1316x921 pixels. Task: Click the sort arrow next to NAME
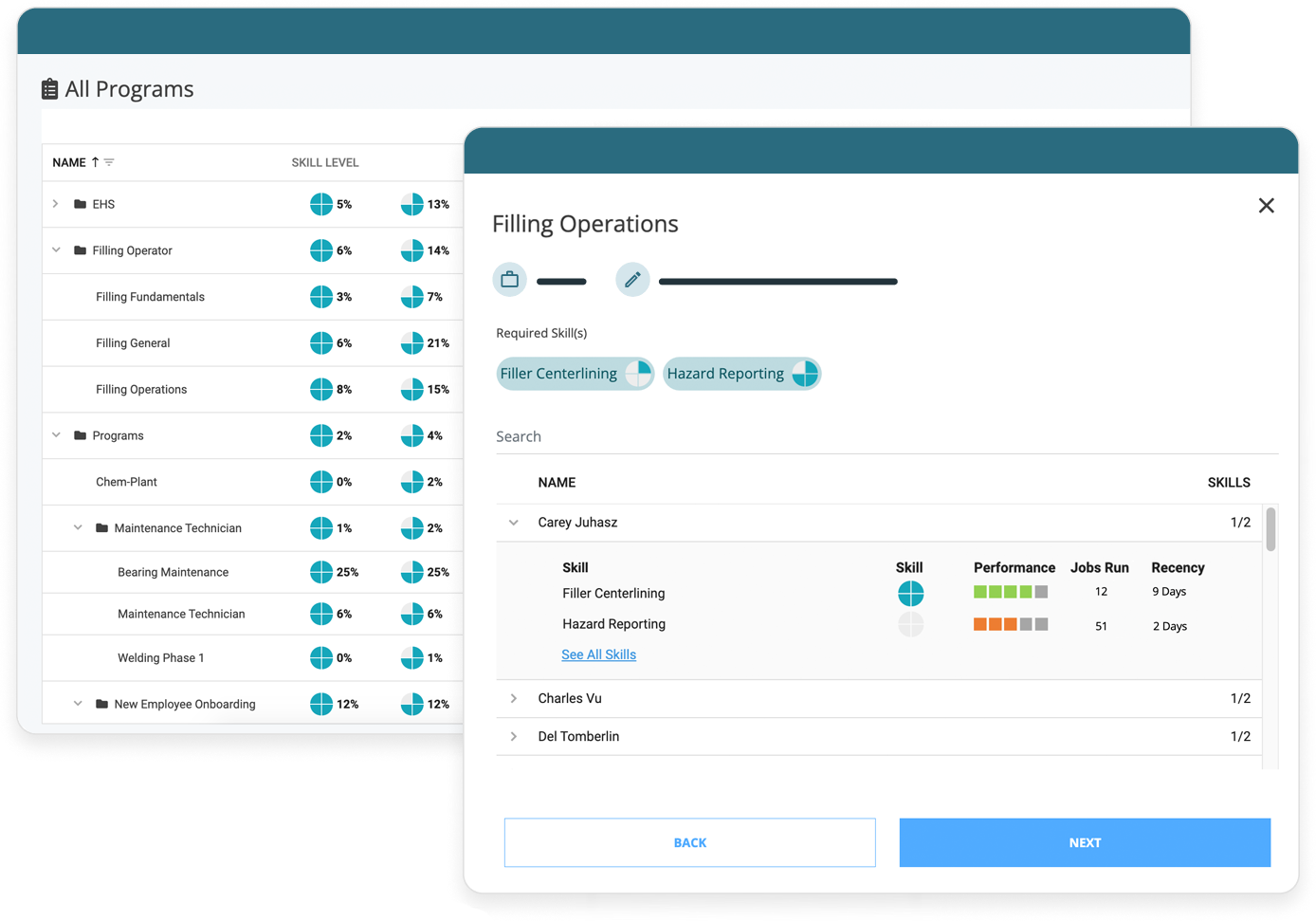pos(95,162)
